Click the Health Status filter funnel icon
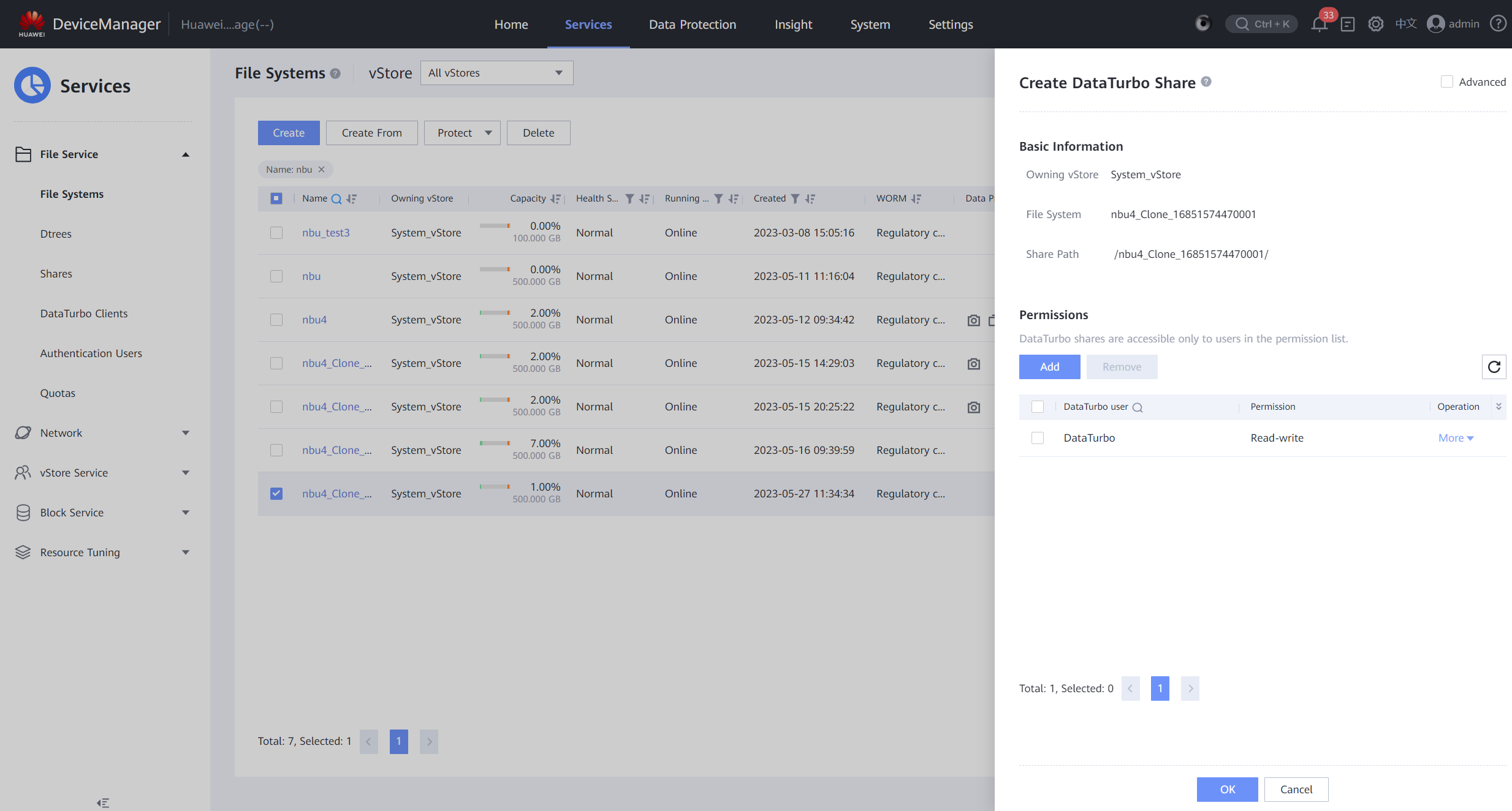 (x=629, y=198)
